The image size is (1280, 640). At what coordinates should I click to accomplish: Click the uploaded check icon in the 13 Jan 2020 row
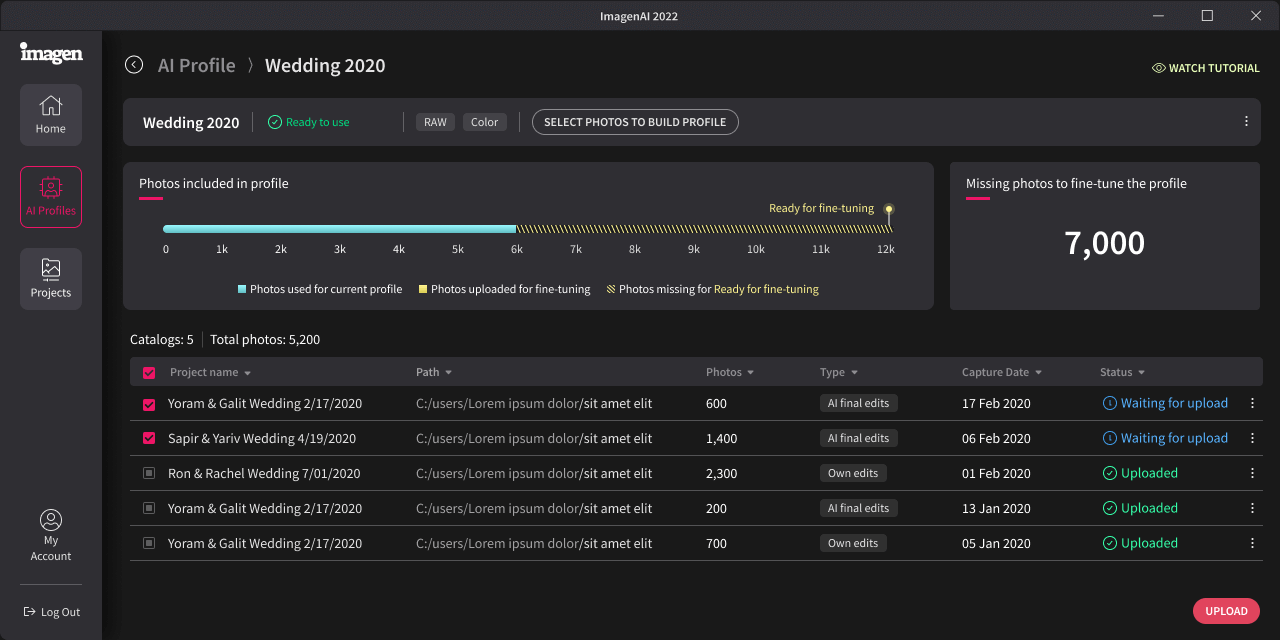1109,508
